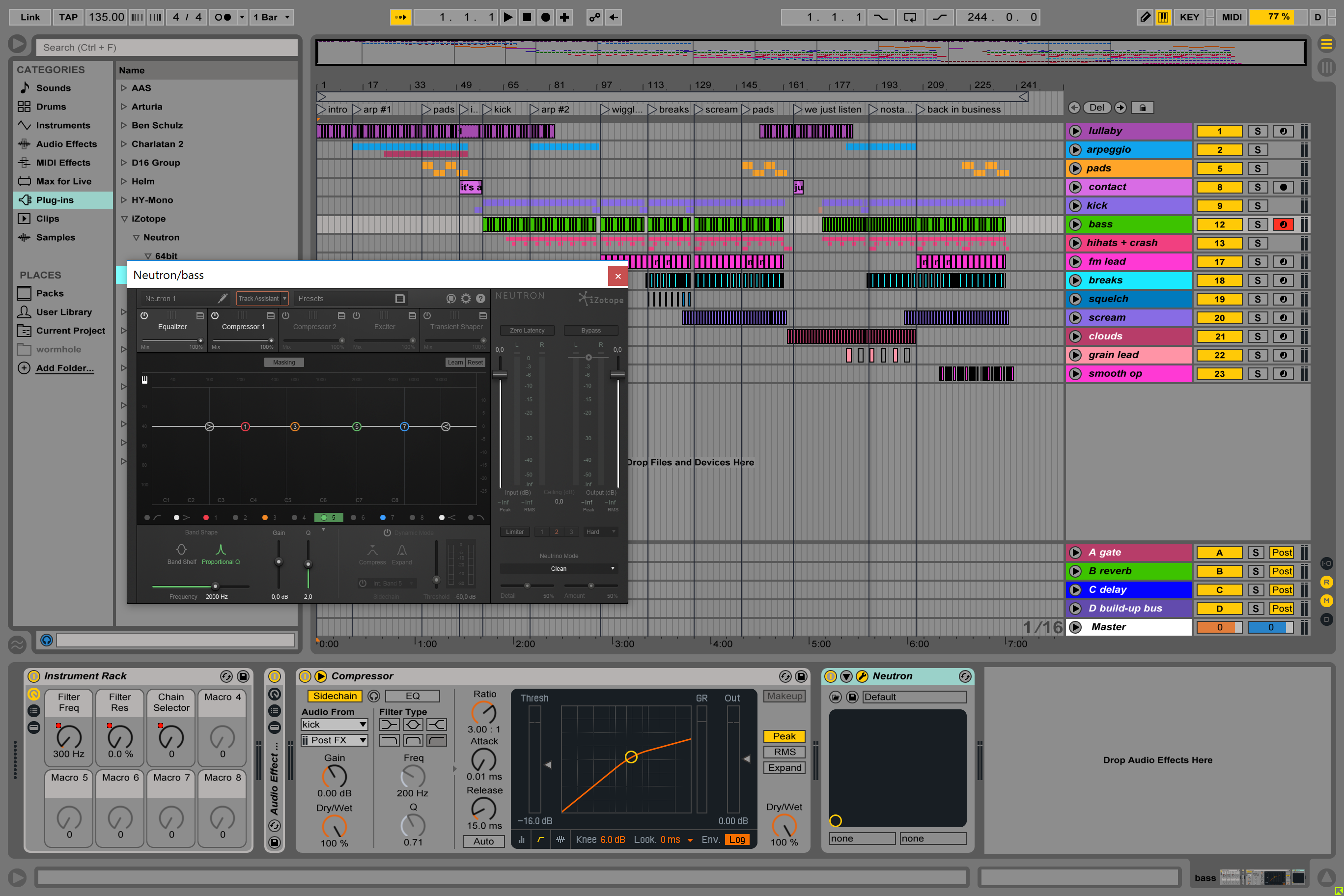Open quantization menu showing 1 Bar
The width and height of the screenshot is (1344, 896).
pos(272,17)
